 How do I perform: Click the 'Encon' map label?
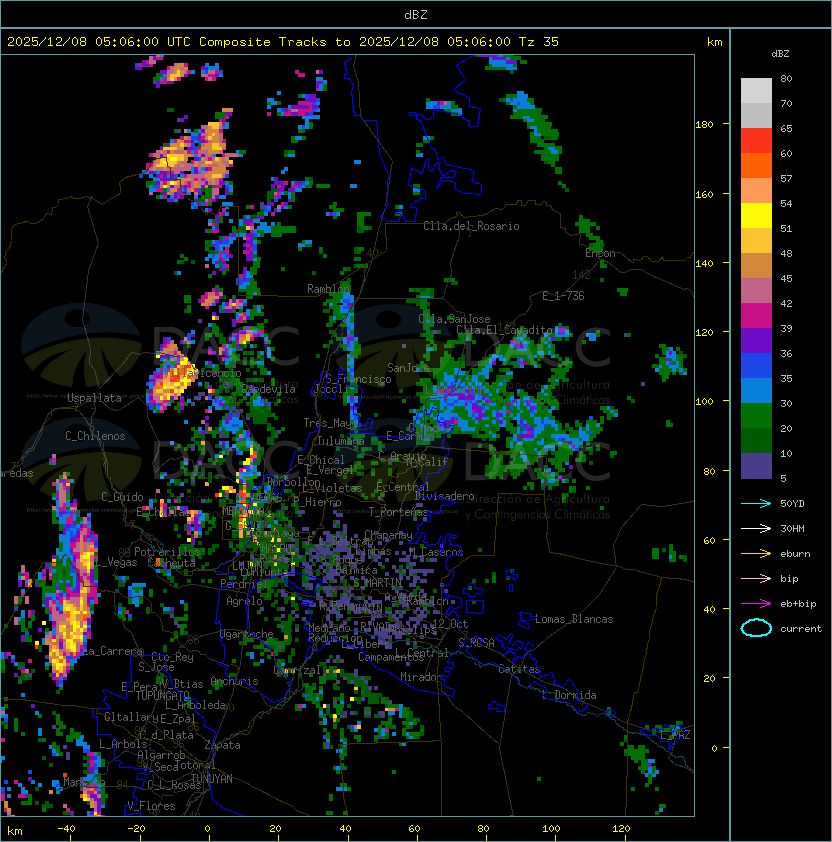coord(600,253)
